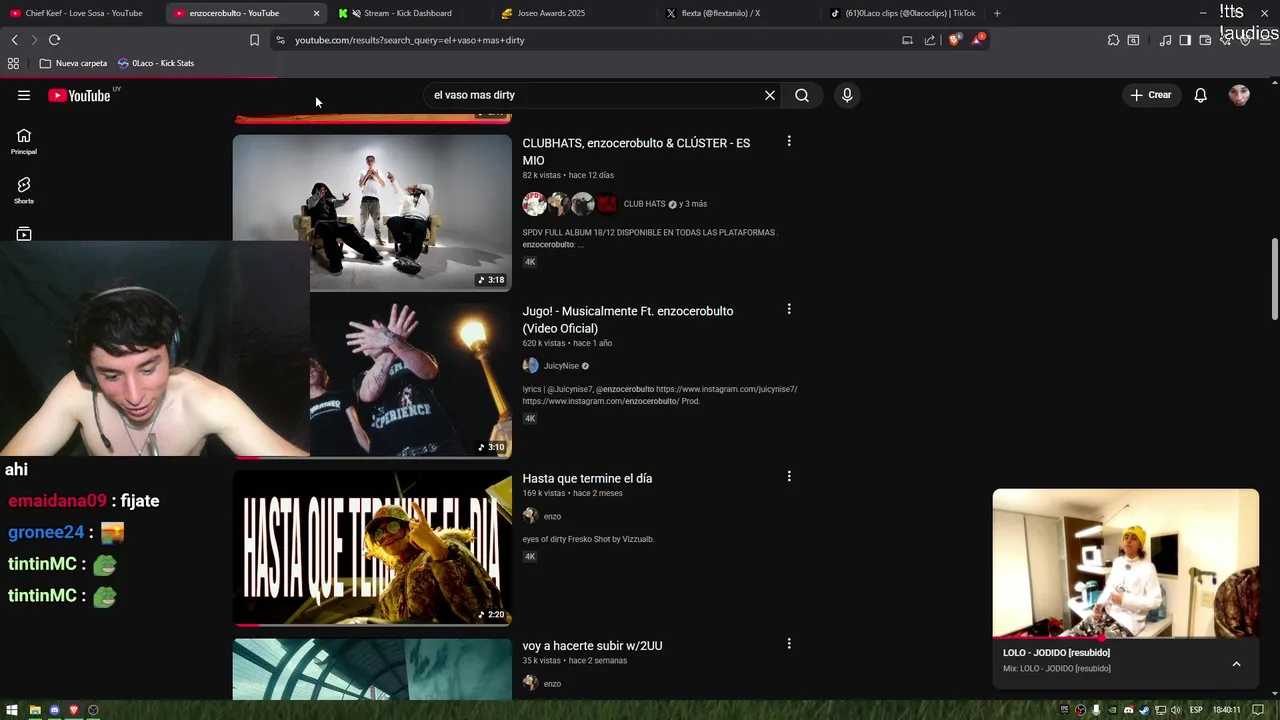This screenshot has height=720, width=1280.
Task: Expand the LOLO - JODIDO miniplayer
Action: 1236,664
